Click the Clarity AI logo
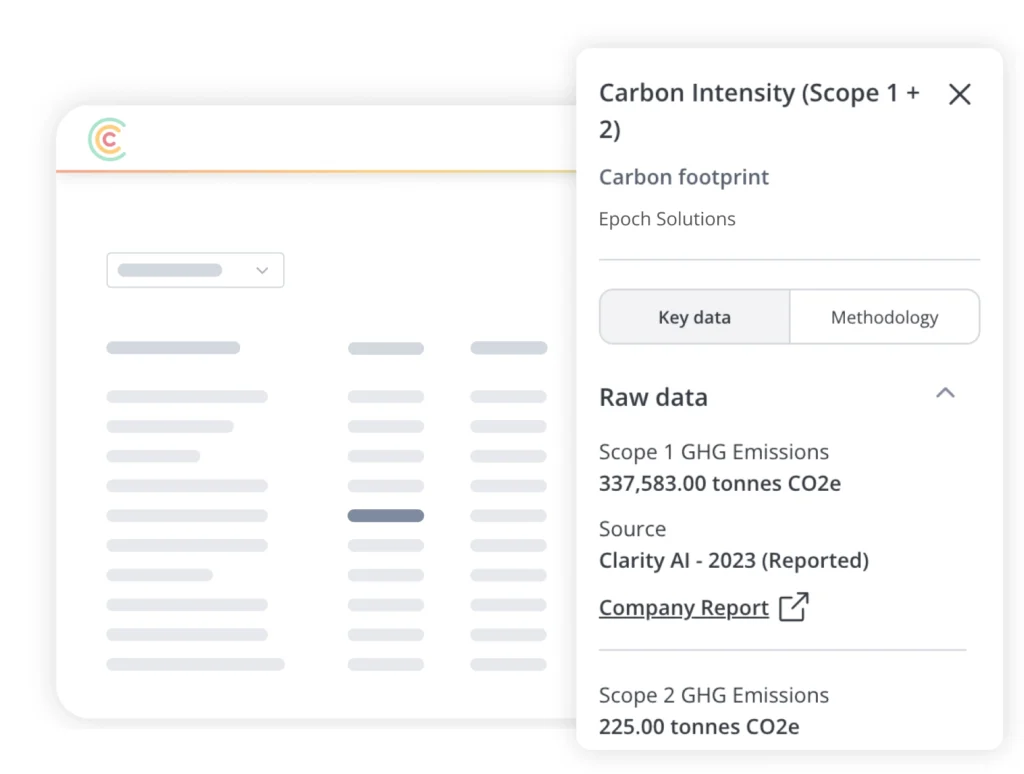Screen dimensions: 1024x774 coord(108,139)
